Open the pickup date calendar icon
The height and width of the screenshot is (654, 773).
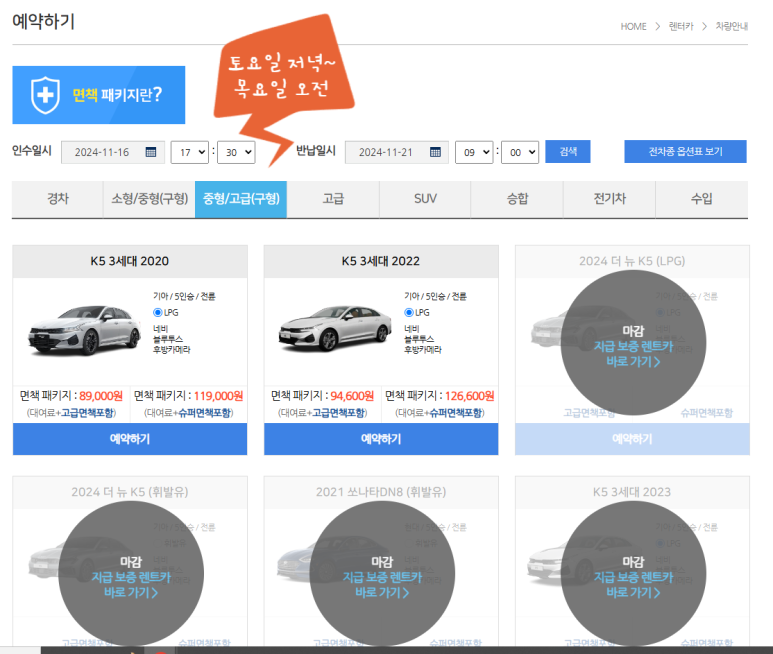[x=151, y=152]
